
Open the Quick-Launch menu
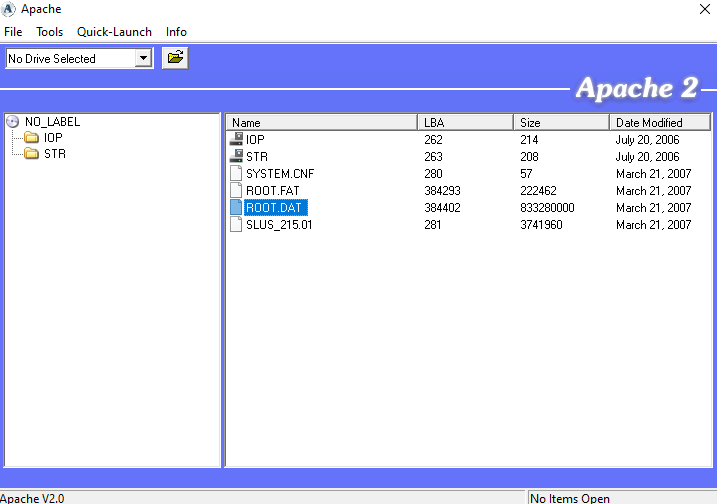tap(114, 32)
